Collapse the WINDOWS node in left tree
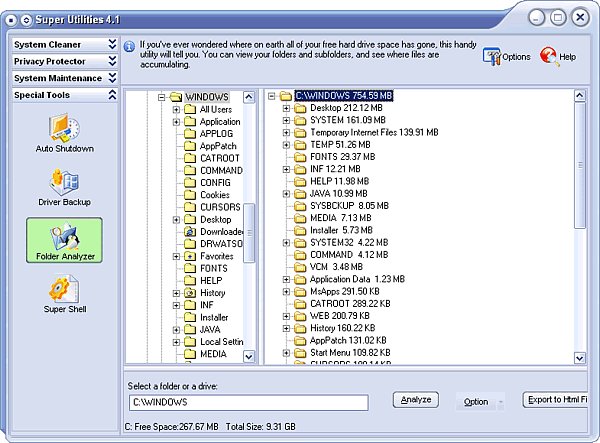Image resolution: width=600 pixels, height=443 pixels. click(161, 97)
